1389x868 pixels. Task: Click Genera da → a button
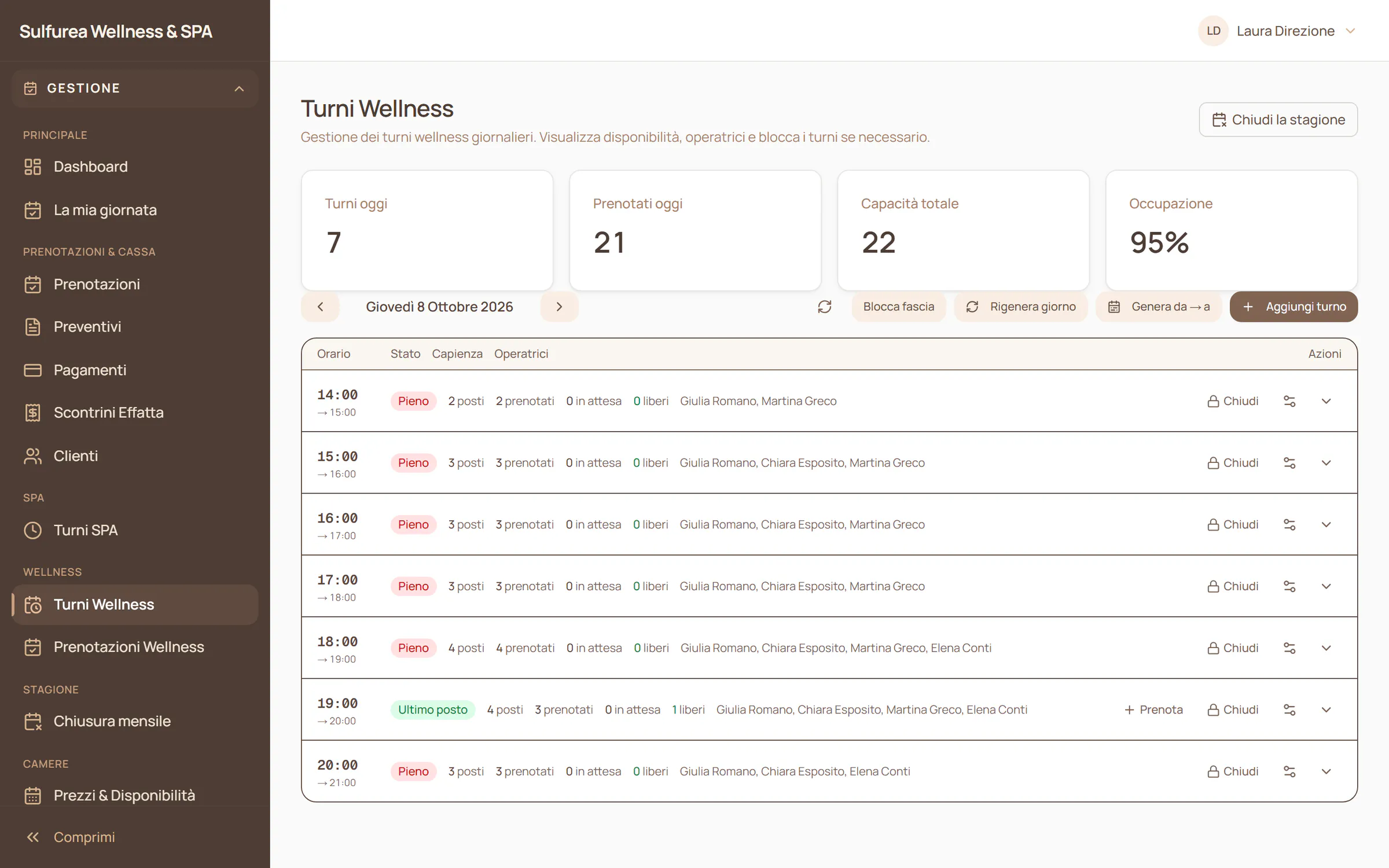coord(1159,307)
